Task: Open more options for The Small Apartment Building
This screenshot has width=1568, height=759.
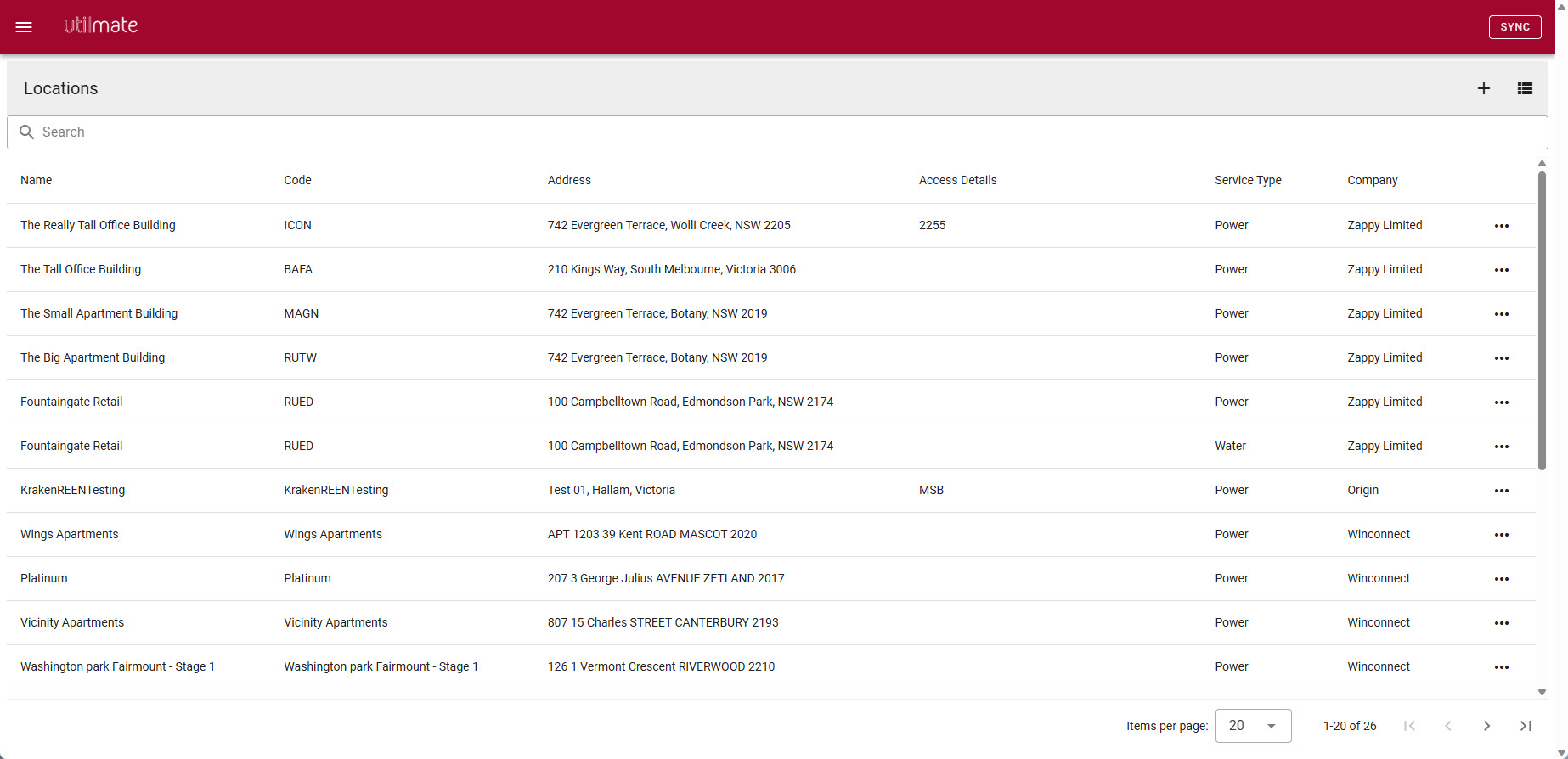Action: [1502, 314]
